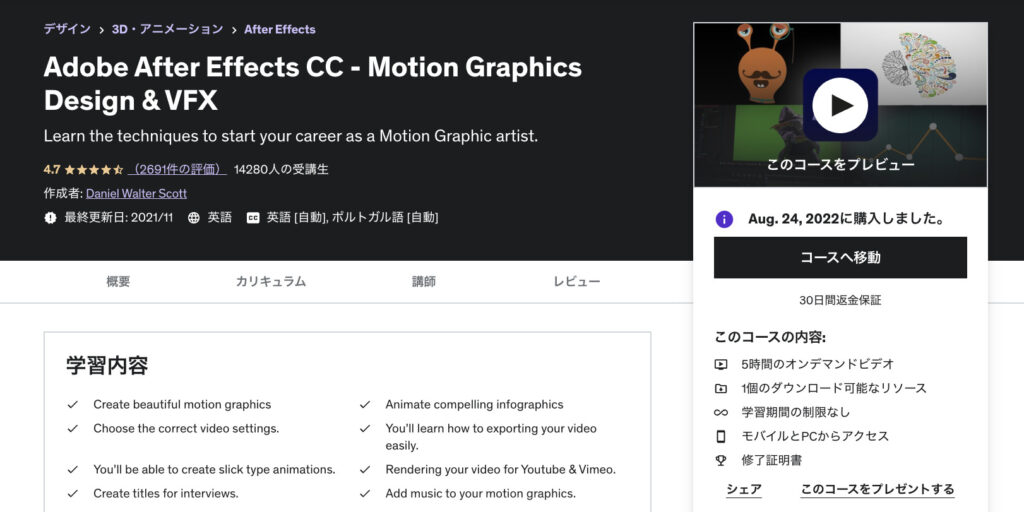The height and width of the screenshot is (512, 1024).
Task: Click the Aug. 24, 2022に購入しました text
Action: 848,219
